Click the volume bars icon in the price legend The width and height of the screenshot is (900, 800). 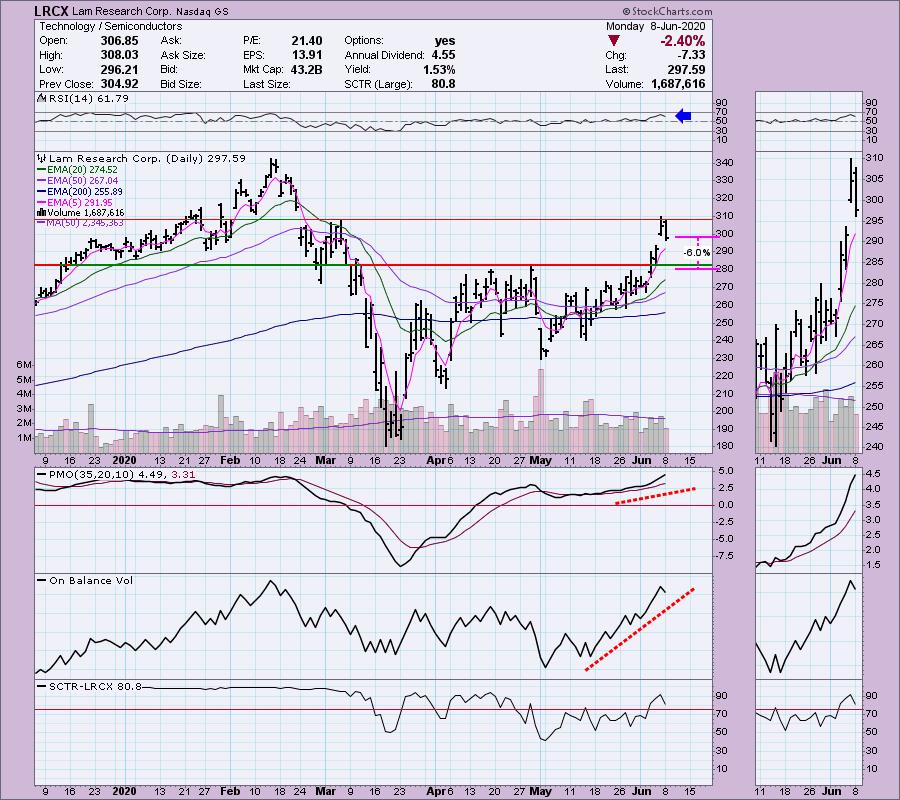(41, 212)
